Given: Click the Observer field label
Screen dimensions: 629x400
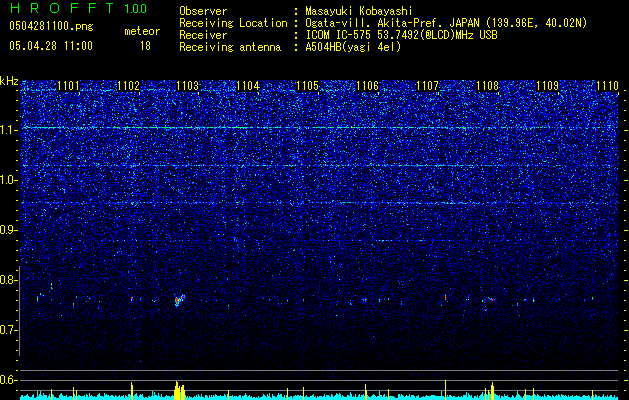Looking at the screenshot, I should coord(203,12).
